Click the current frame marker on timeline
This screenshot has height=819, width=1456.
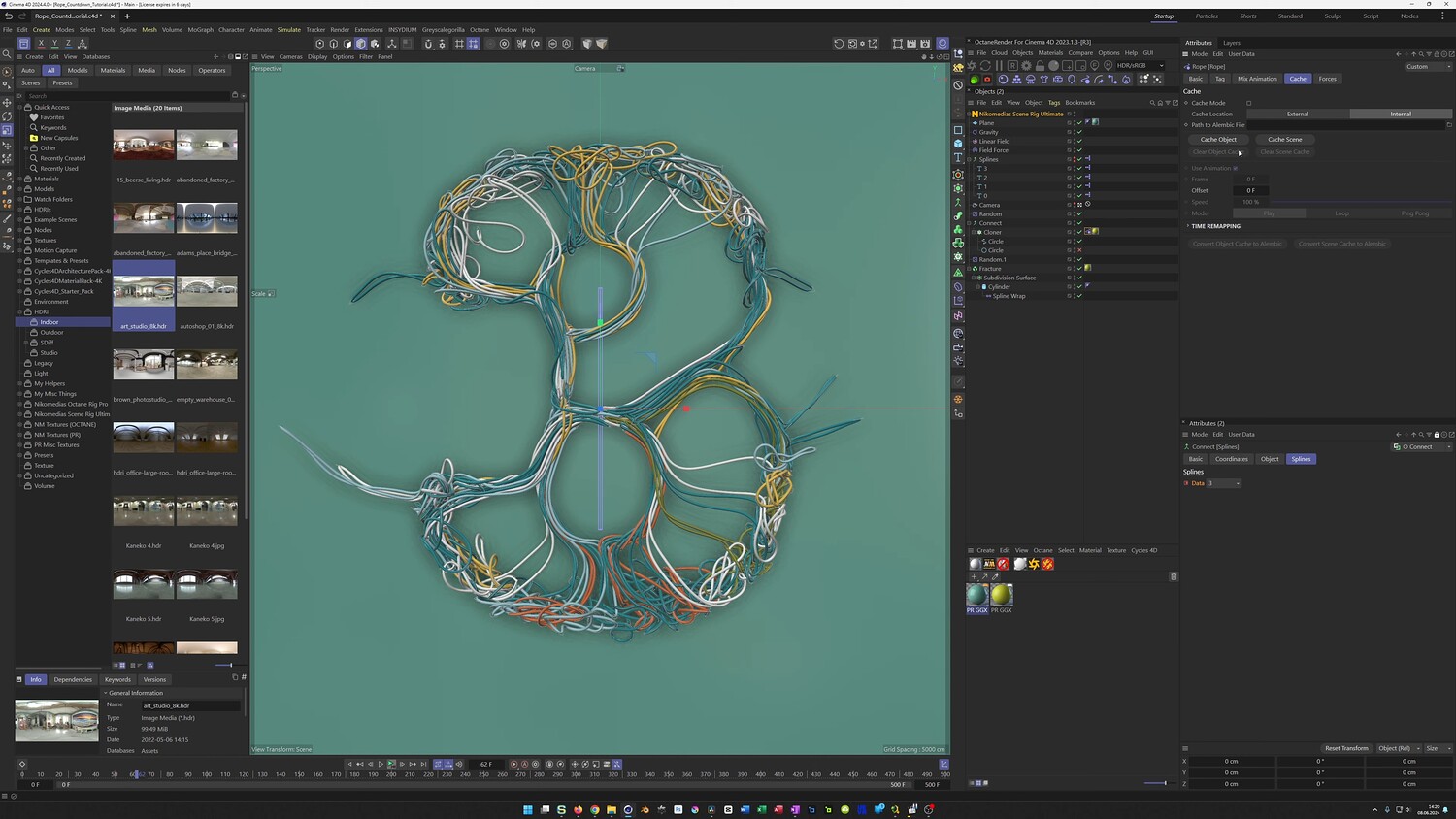136,774
